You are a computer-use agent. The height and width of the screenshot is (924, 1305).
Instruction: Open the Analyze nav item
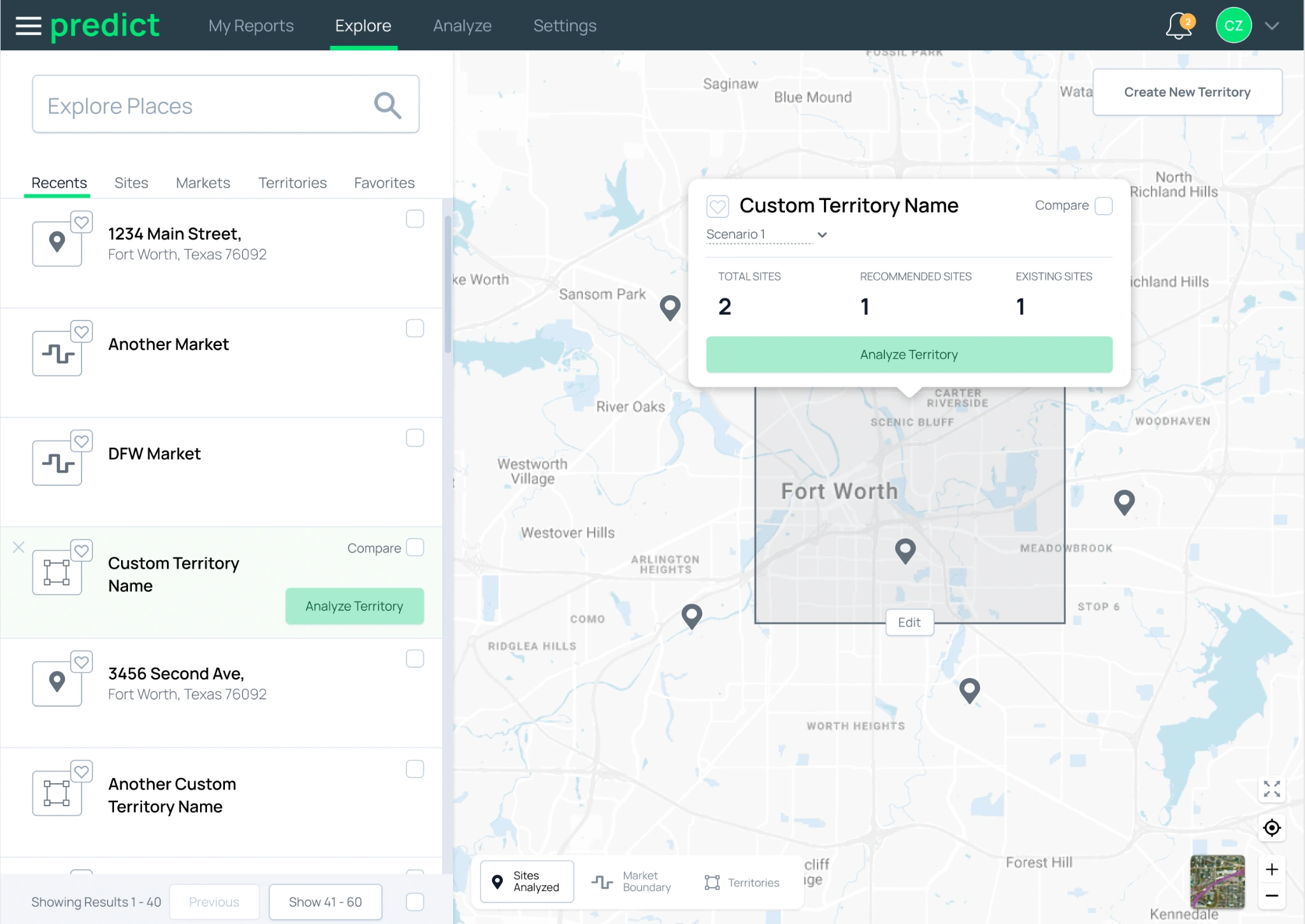[x=462, y=25]
